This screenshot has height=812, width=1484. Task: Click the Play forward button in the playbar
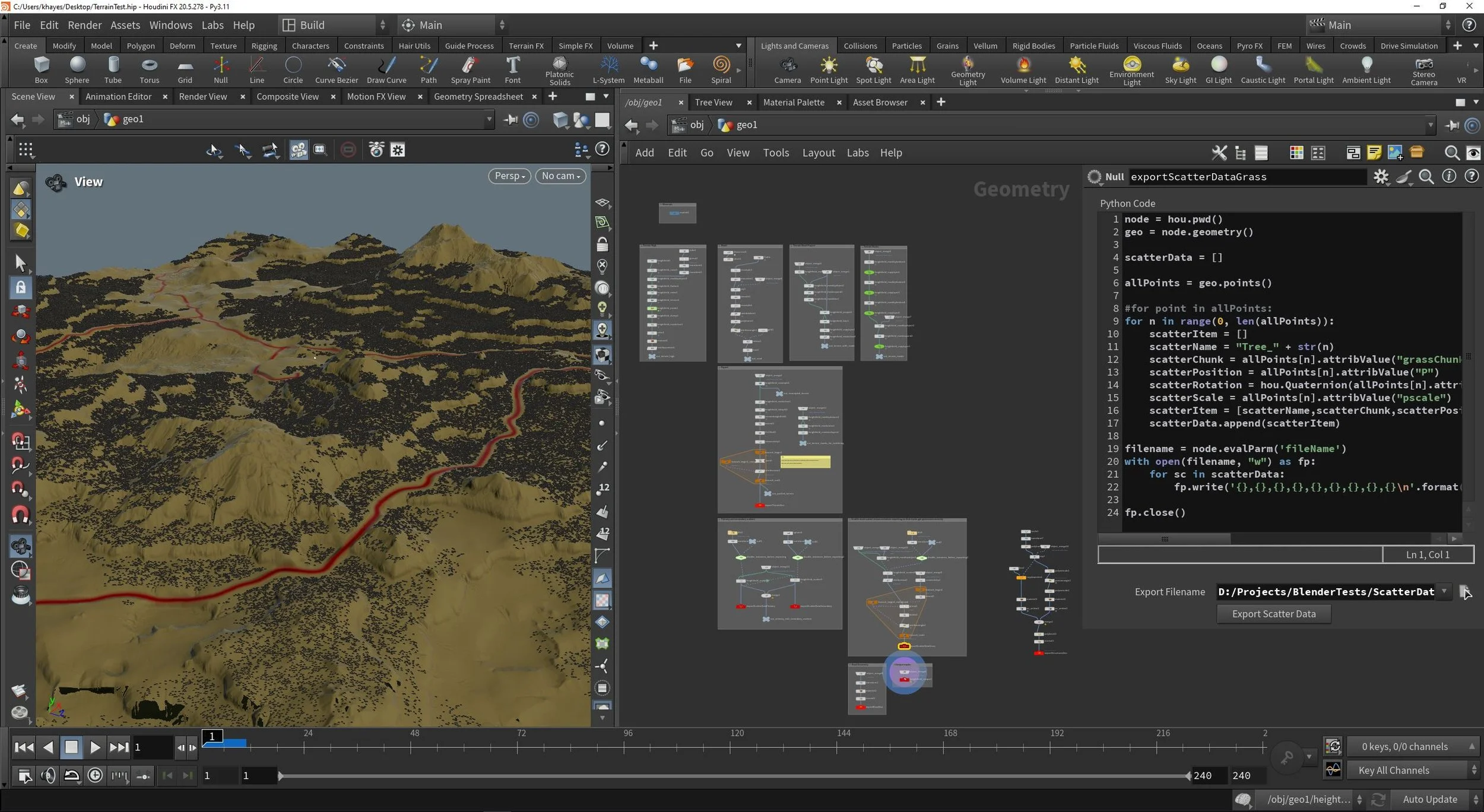tap(95, 747)
